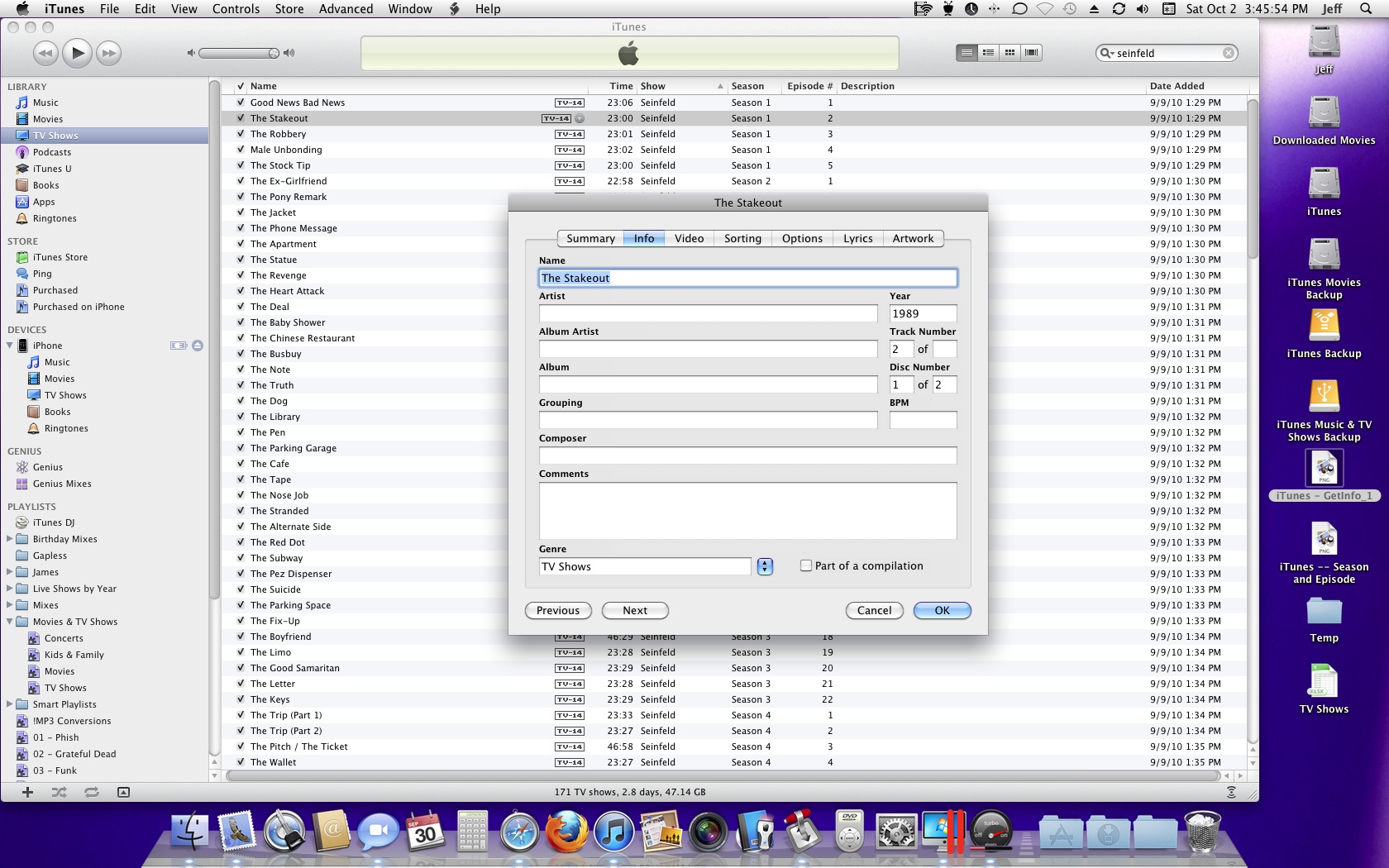Create a new playlist with the plus icon

pyautogui.click(x=28, y=791)
